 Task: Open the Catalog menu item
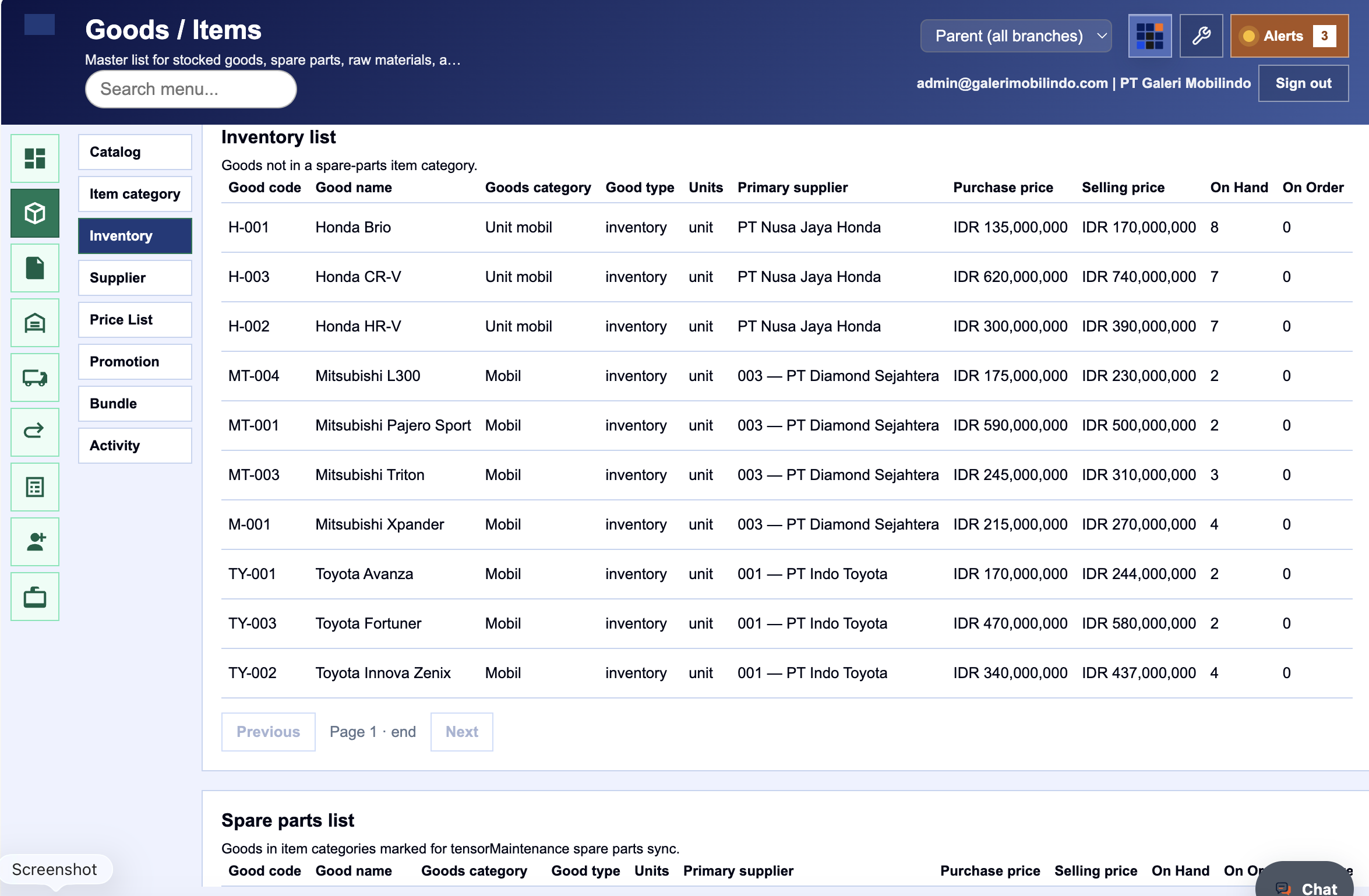tap(135, 152)
